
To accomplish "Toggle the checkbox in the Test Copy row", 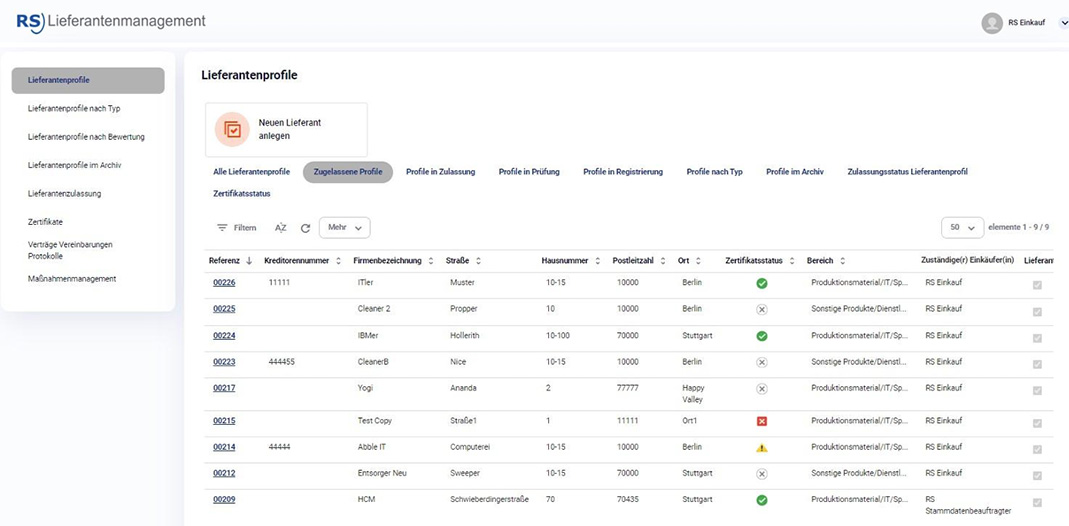I will (x=1037, y=423).
